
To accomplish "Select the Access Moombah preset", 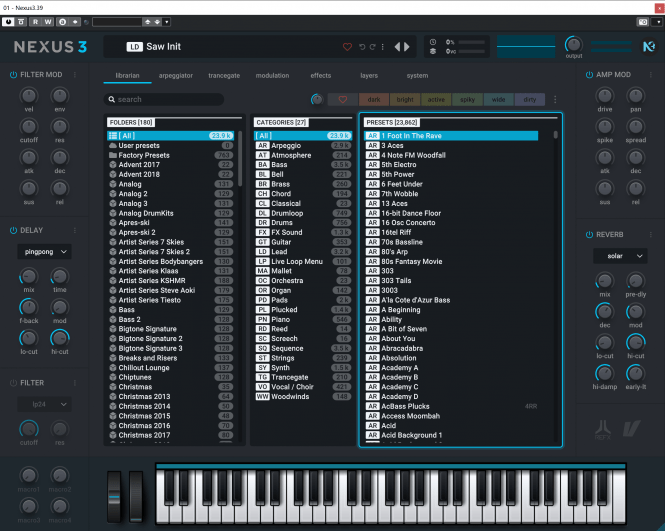I will (x=452, y=416).
